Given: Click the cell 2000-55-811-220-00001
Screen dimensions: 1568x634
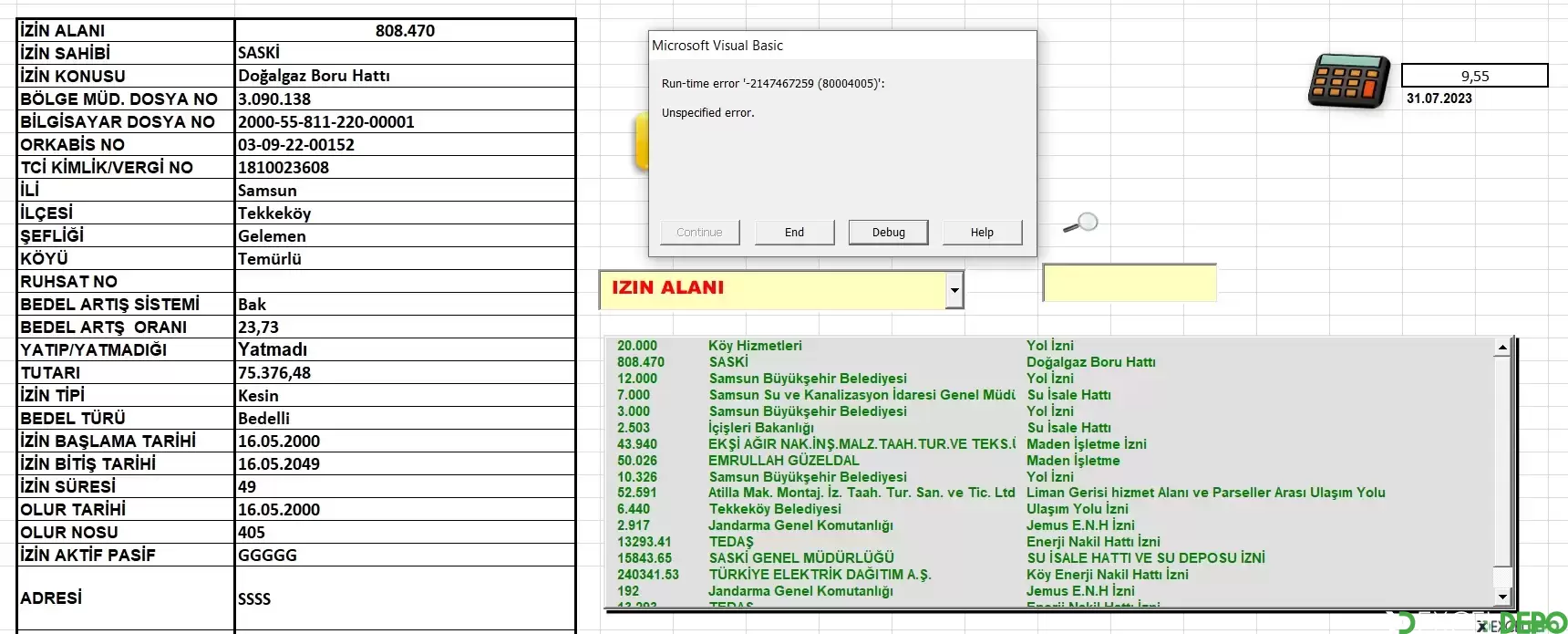Looking at the screenshot, I should pos(405,121).
